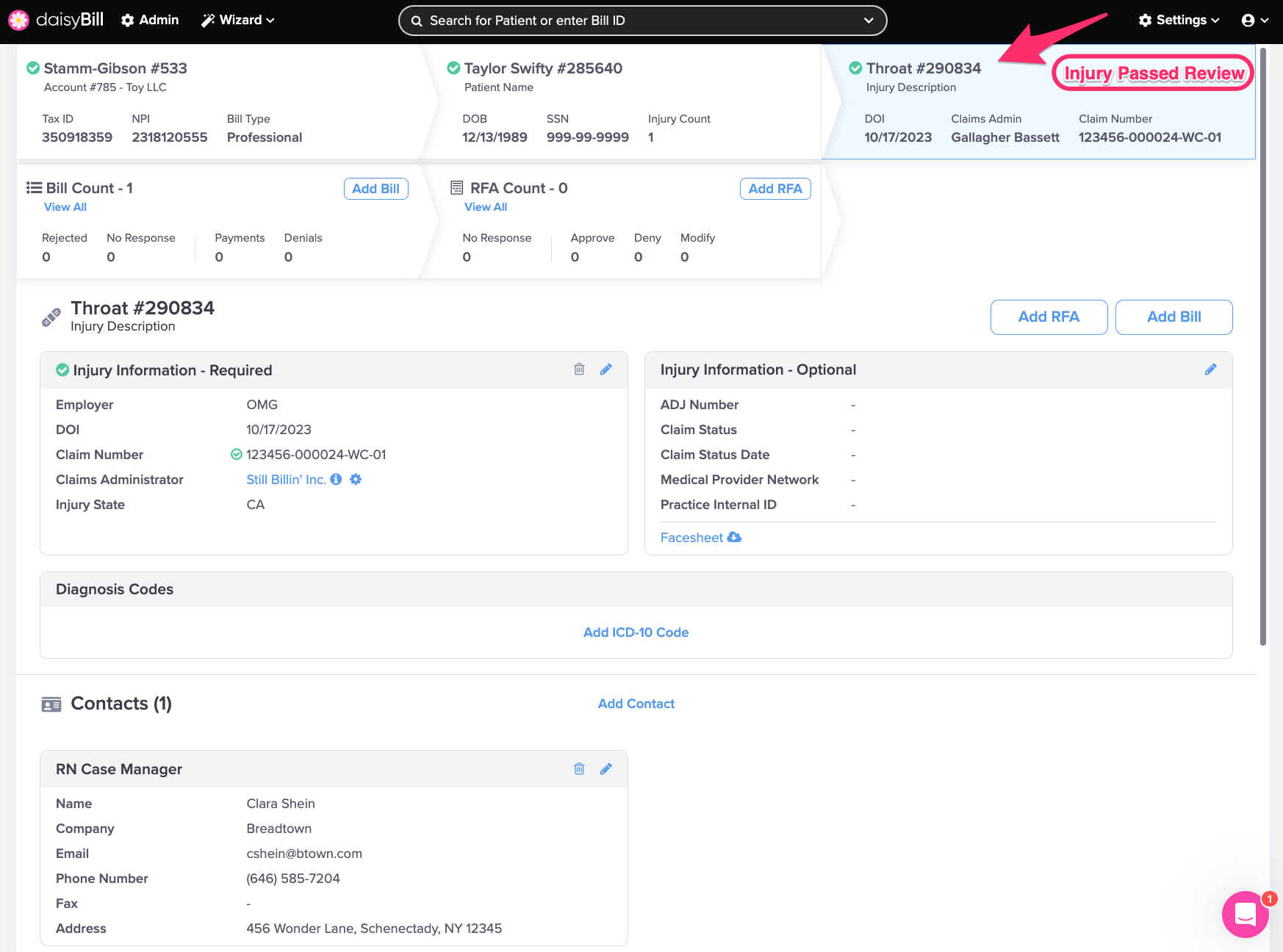Viewport: 1283px width, 952px height.
Task: Click the large Add Bill button
Action: [1174, 317]
